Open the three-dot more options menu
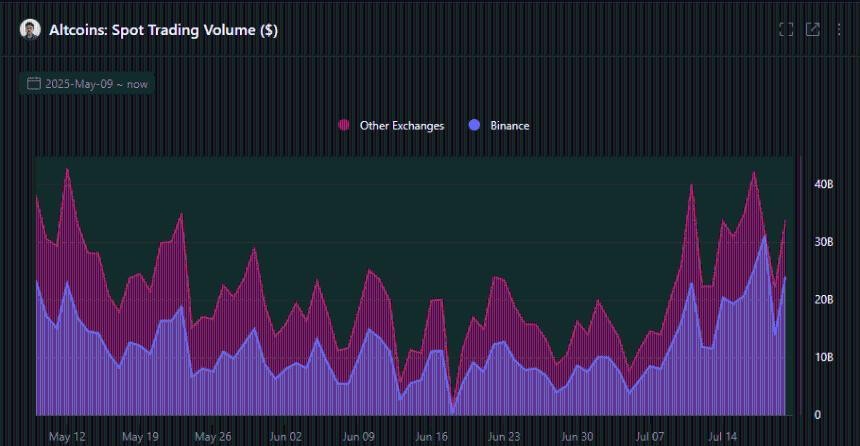The height and width of the screenshot is (446, 860). tap(838, 30)
